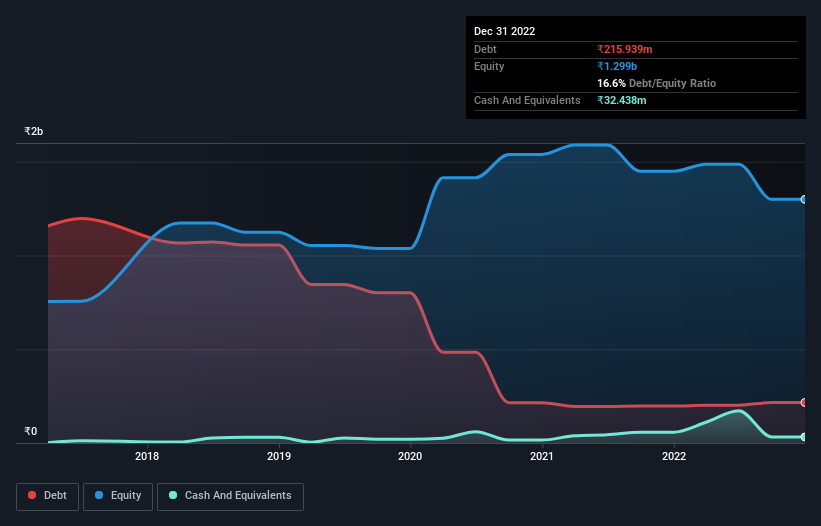Click the blue Equity endpoint marker
The height and width of the screenshot is (526, 821).
tap(804, 199)
